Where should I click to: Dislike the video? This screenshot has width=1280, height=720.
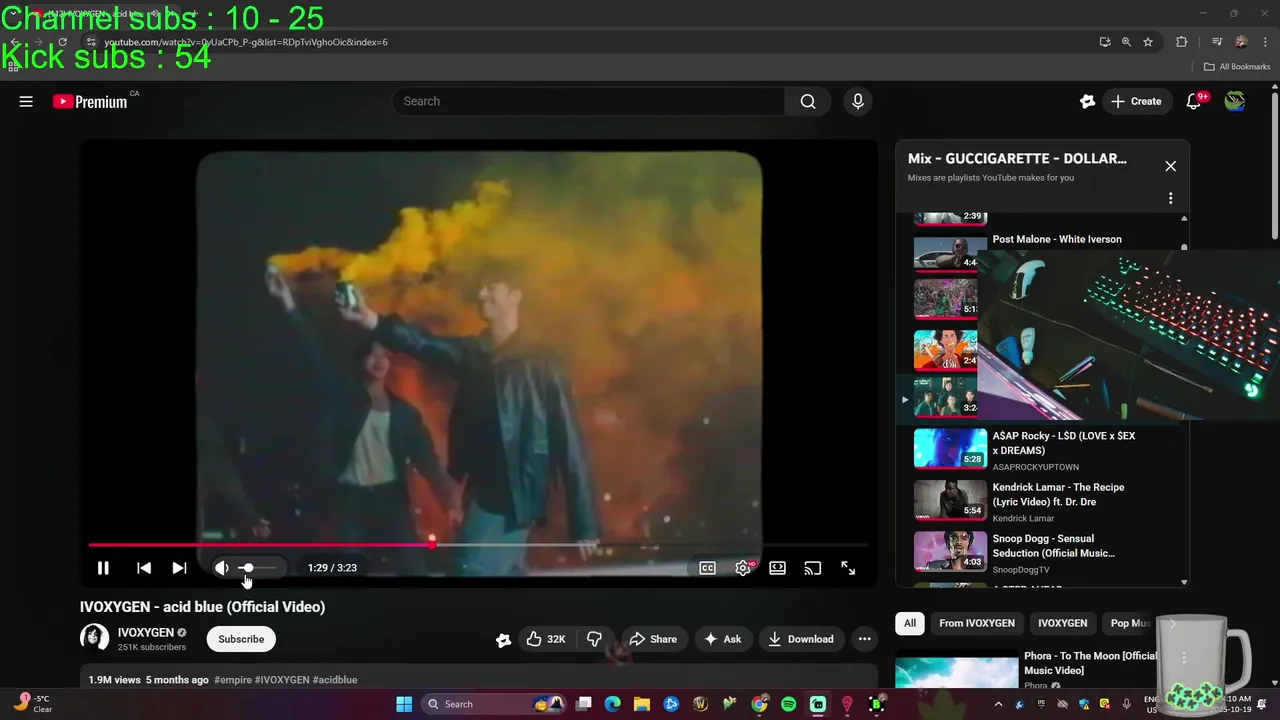(x=594, y=639)
